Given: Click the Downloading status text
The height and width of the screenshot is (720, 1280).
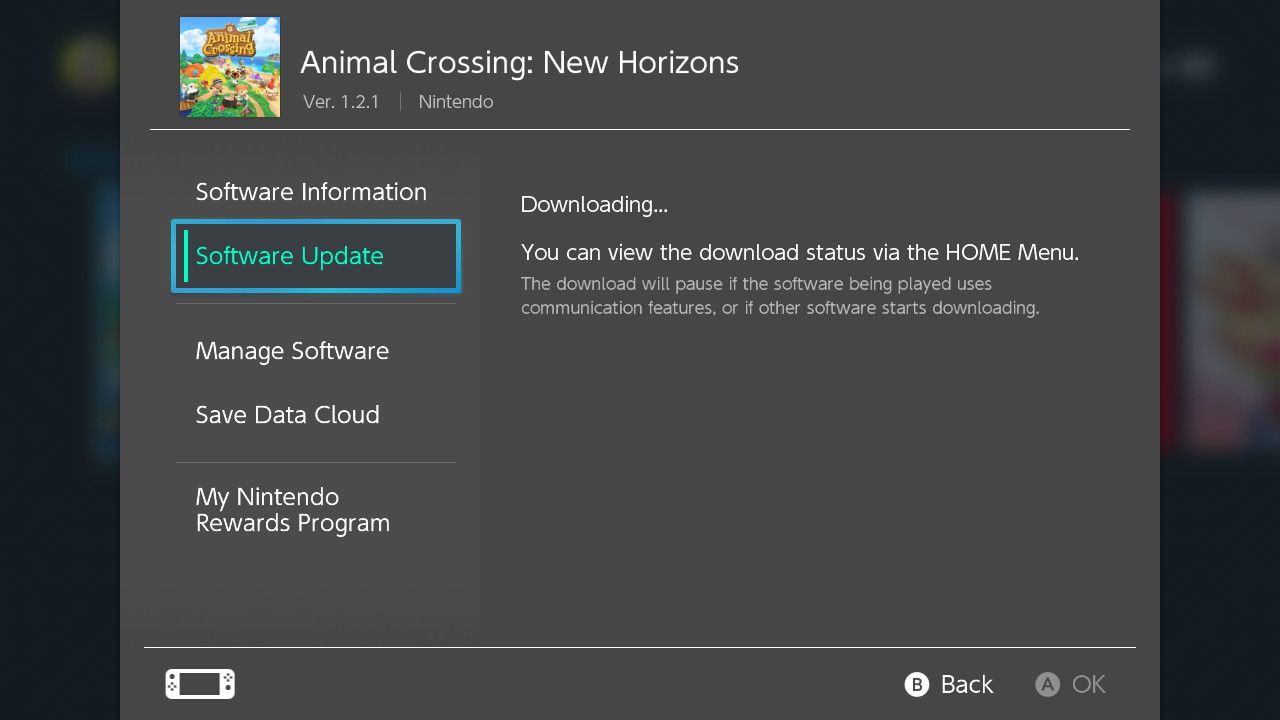Looking at the screenshot, I should pyautogui.click(x=594, y=204).
